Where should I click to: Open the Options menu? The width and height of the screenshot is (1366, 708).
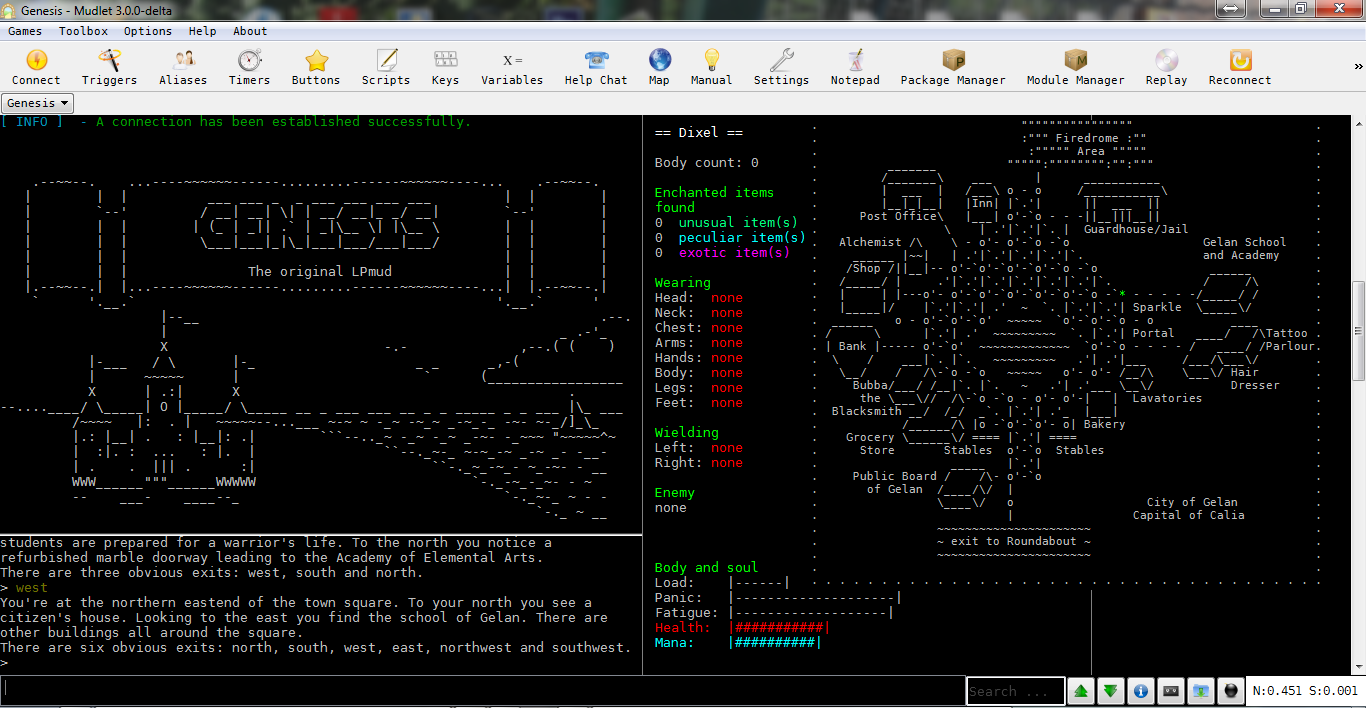pos(148,31)
